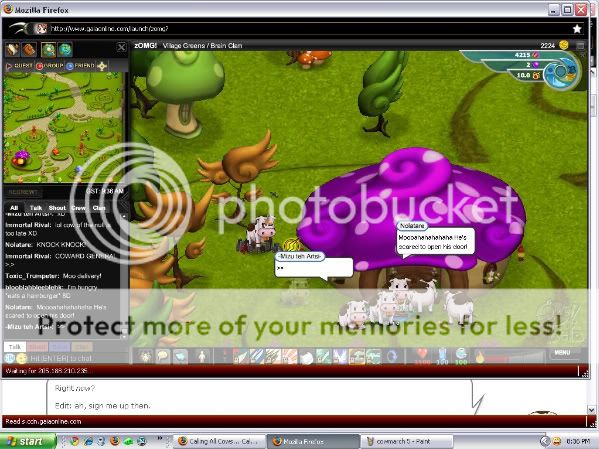Launch Internet Explorer from quick launch
The height and width of the screenshot is (449, 599).
point(88,441)
